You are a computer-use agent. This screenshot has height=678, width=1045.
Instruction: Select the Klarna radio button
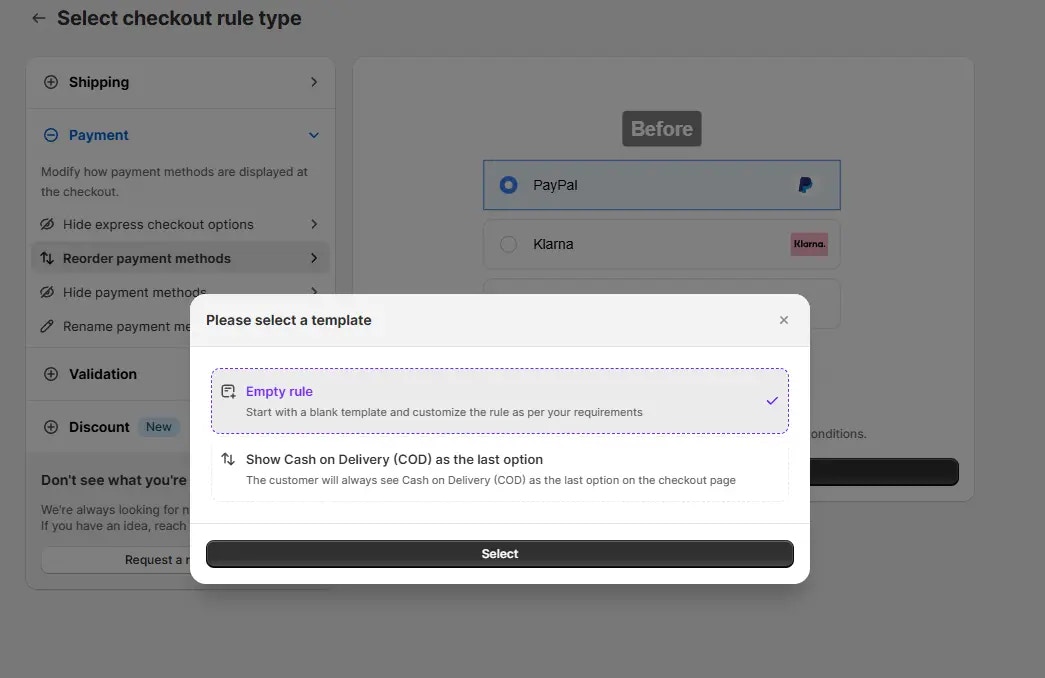tap(509, 244)
